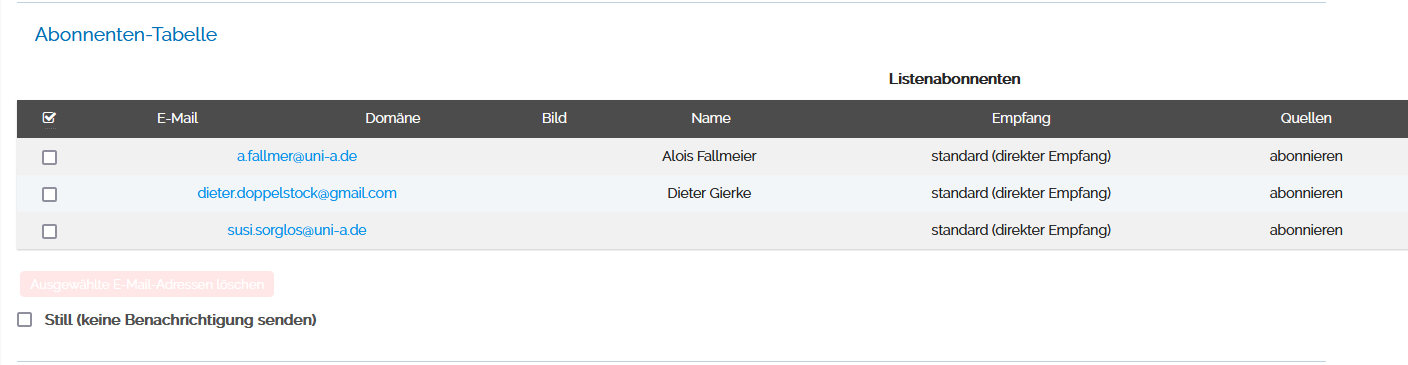The height and width of the screenshot is (365, 1408).
Task: Click abonnieren in the susi.sorglos row
Action: [1306, 230]
